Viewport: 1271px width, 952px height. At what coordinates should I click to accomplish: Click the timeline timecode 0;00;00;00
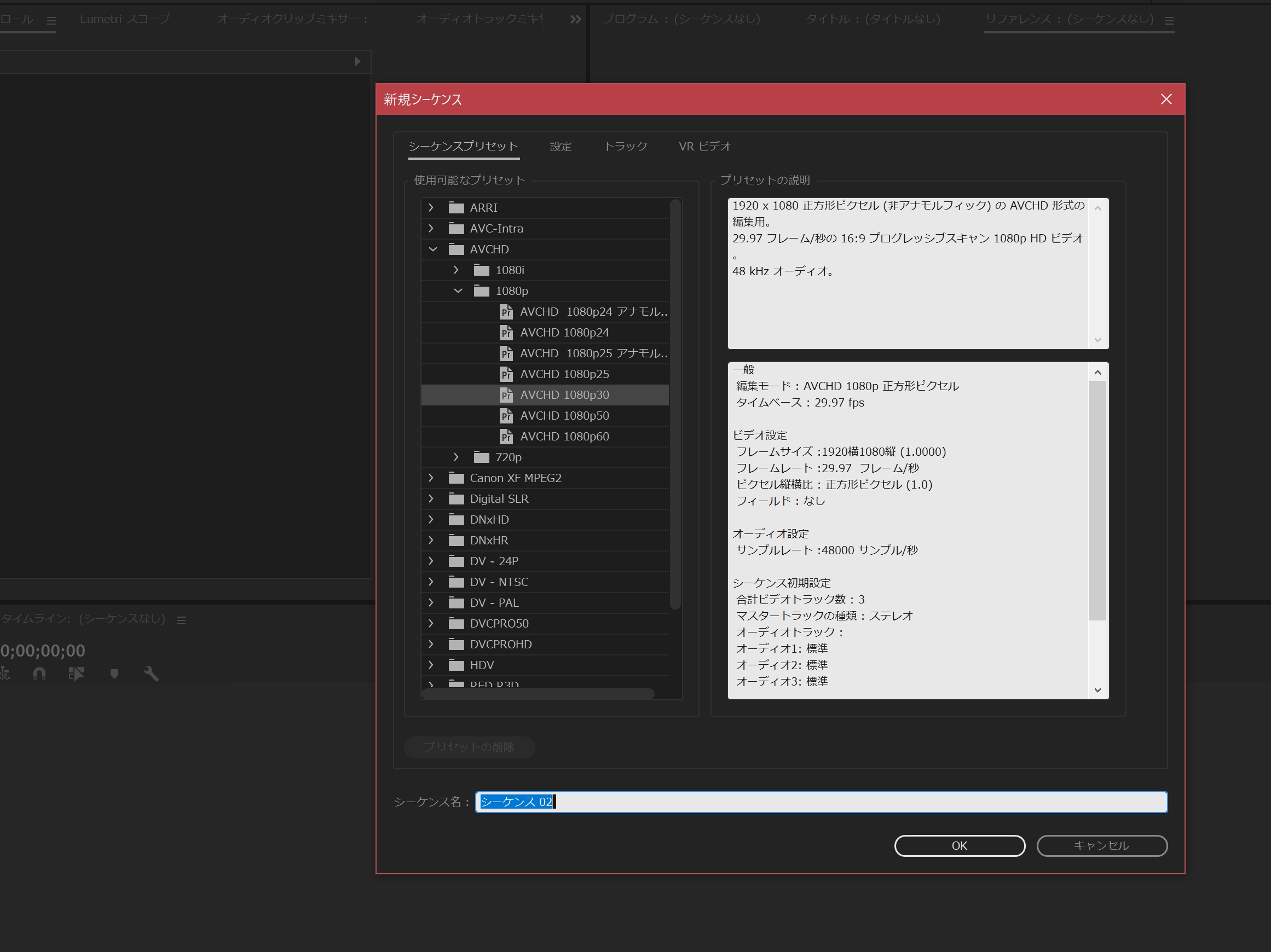click(x=43, y=651)
